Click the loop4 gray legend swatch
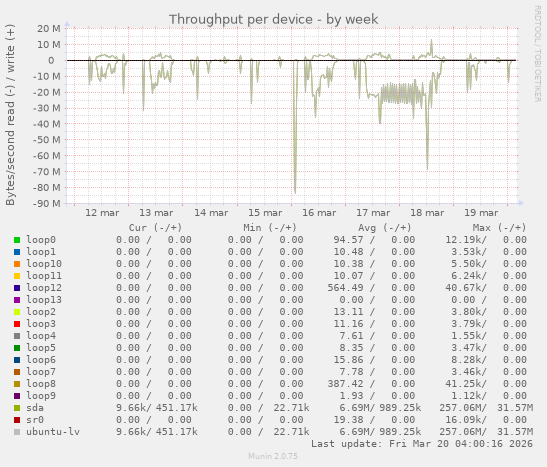The width and height of the screenshot is (547, 467). coord(17,336)
